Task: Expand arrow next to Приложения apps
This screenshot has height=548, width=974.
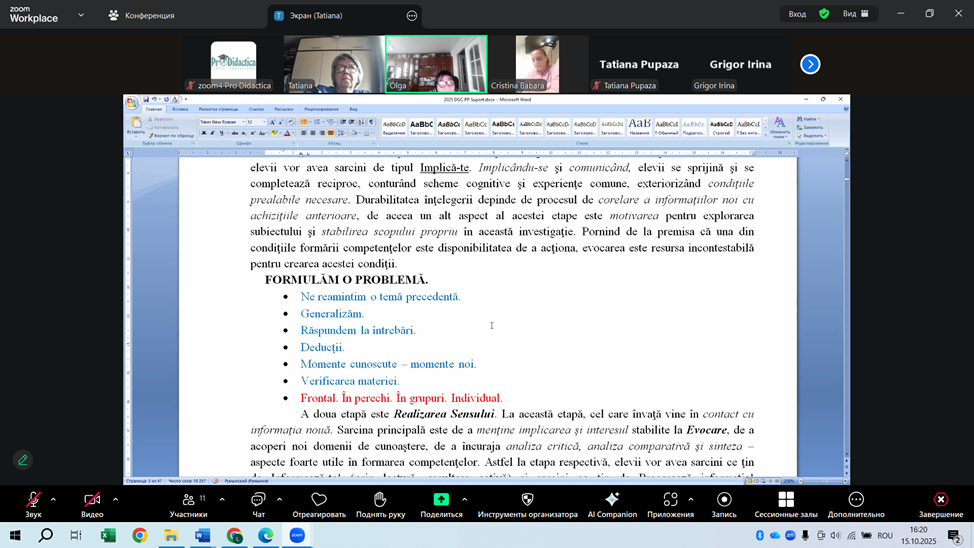Action: [691, 499]
